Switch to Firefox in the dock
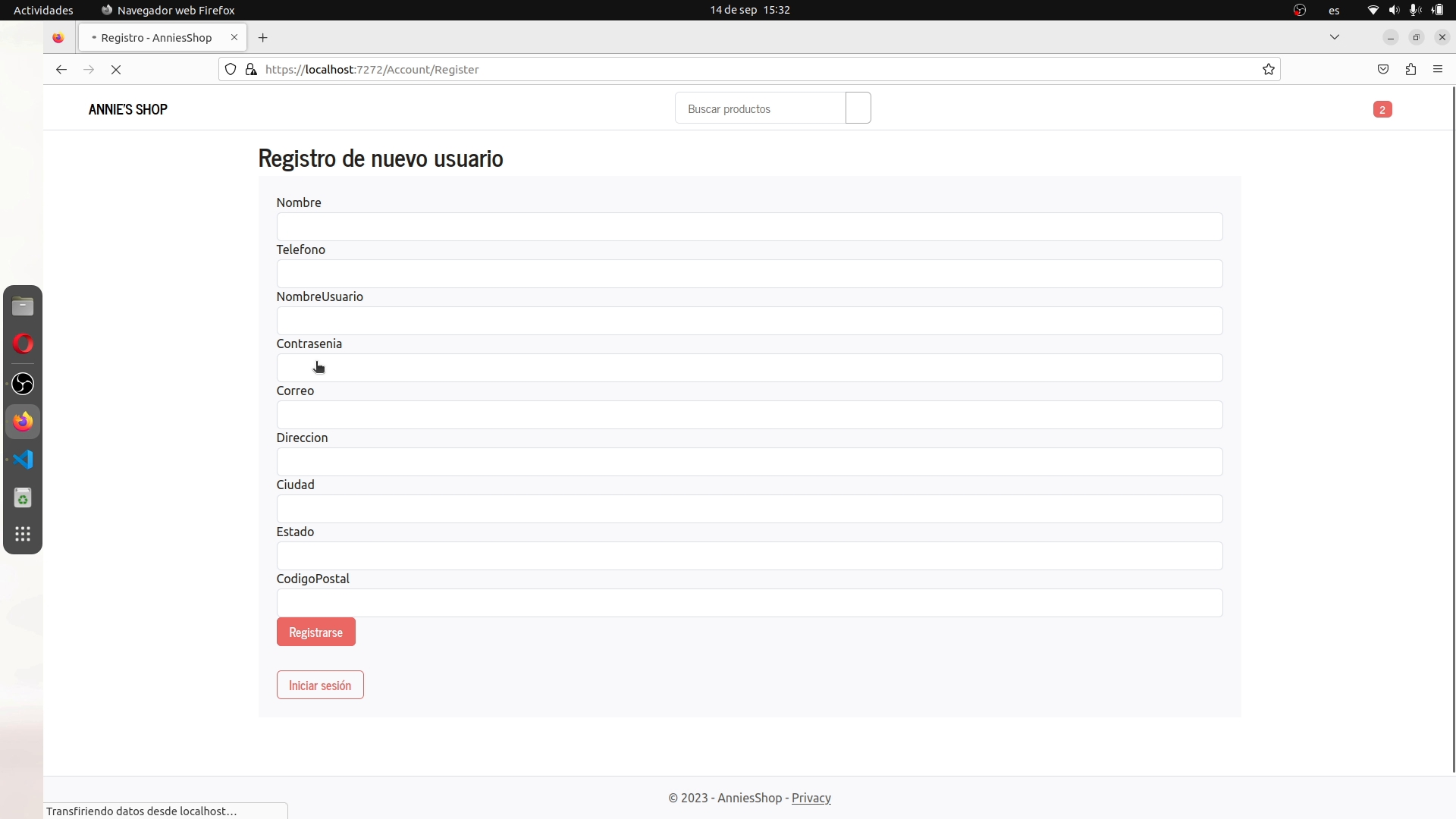The height and width of the screenshot is (819, 1456). click(x=23, y=421)
